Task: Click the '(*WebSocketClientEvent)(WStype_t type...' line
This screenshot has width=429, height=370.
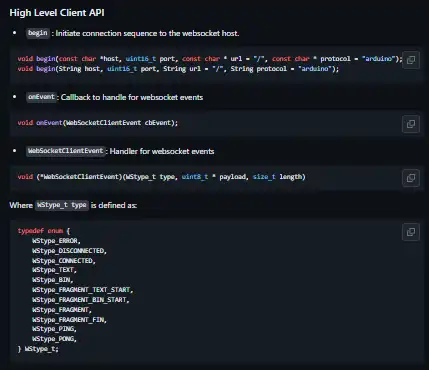Action: click(x=162, y=177)
